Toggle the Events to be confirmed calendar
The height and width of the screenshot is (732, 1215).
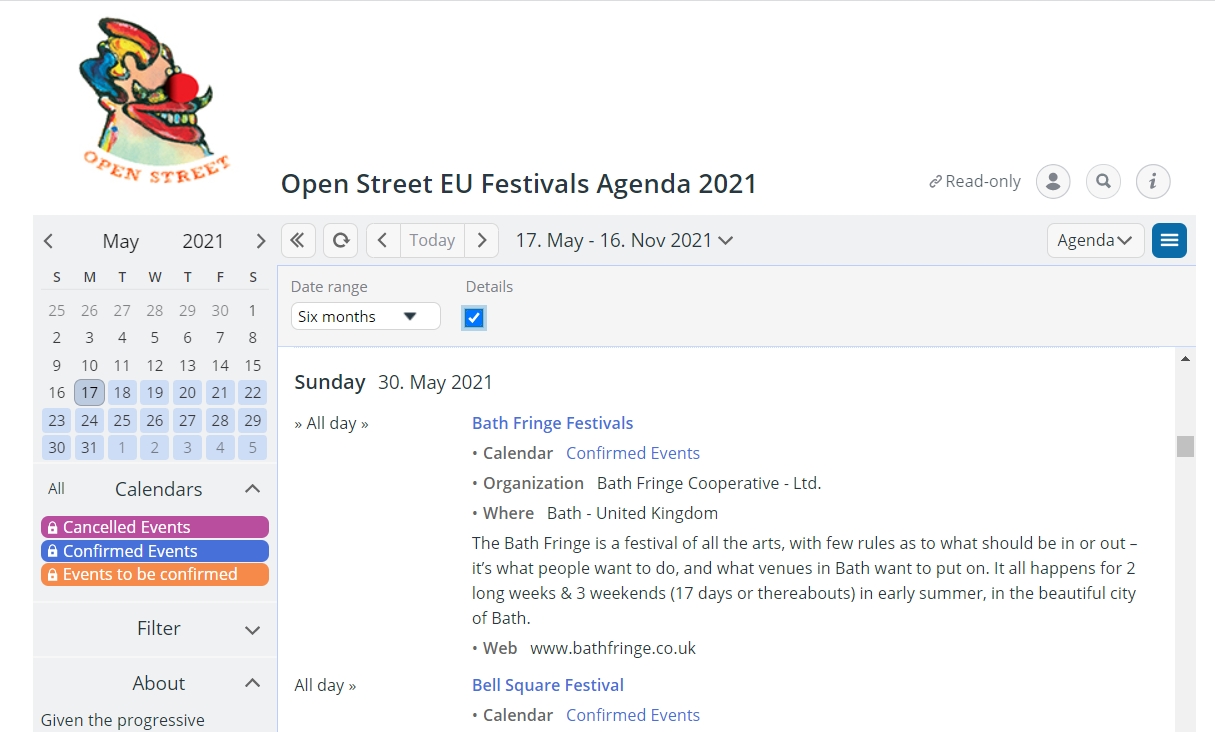155,574
